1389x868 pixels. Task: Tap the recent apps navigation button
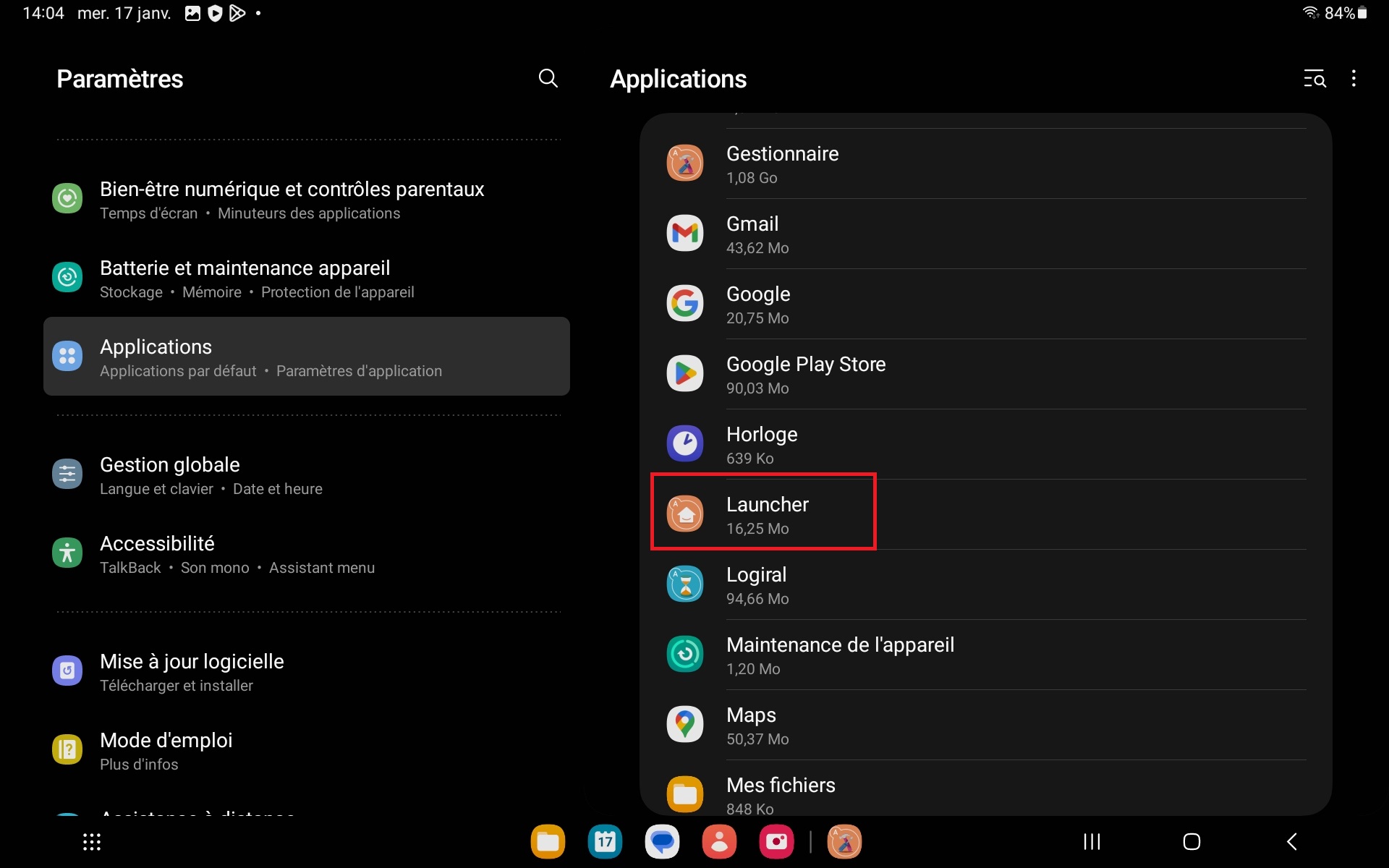tap(1092, 842)
